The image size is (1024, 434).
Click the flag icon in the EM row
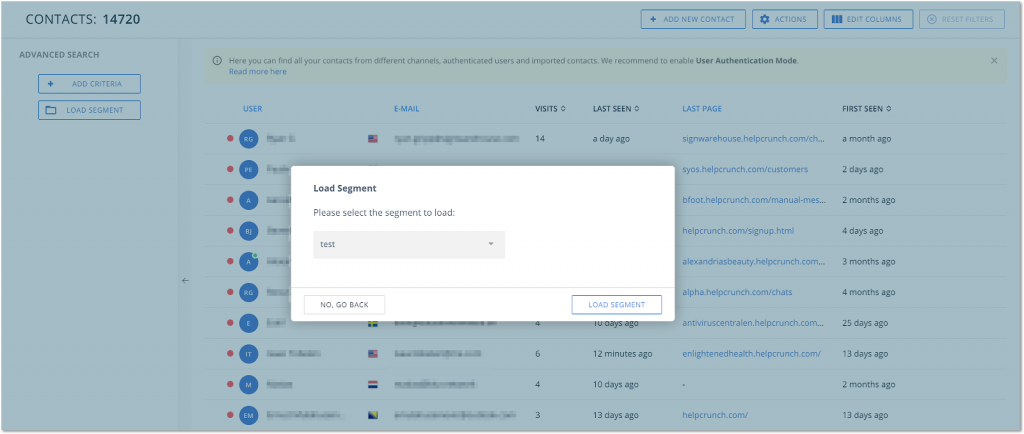373,415
